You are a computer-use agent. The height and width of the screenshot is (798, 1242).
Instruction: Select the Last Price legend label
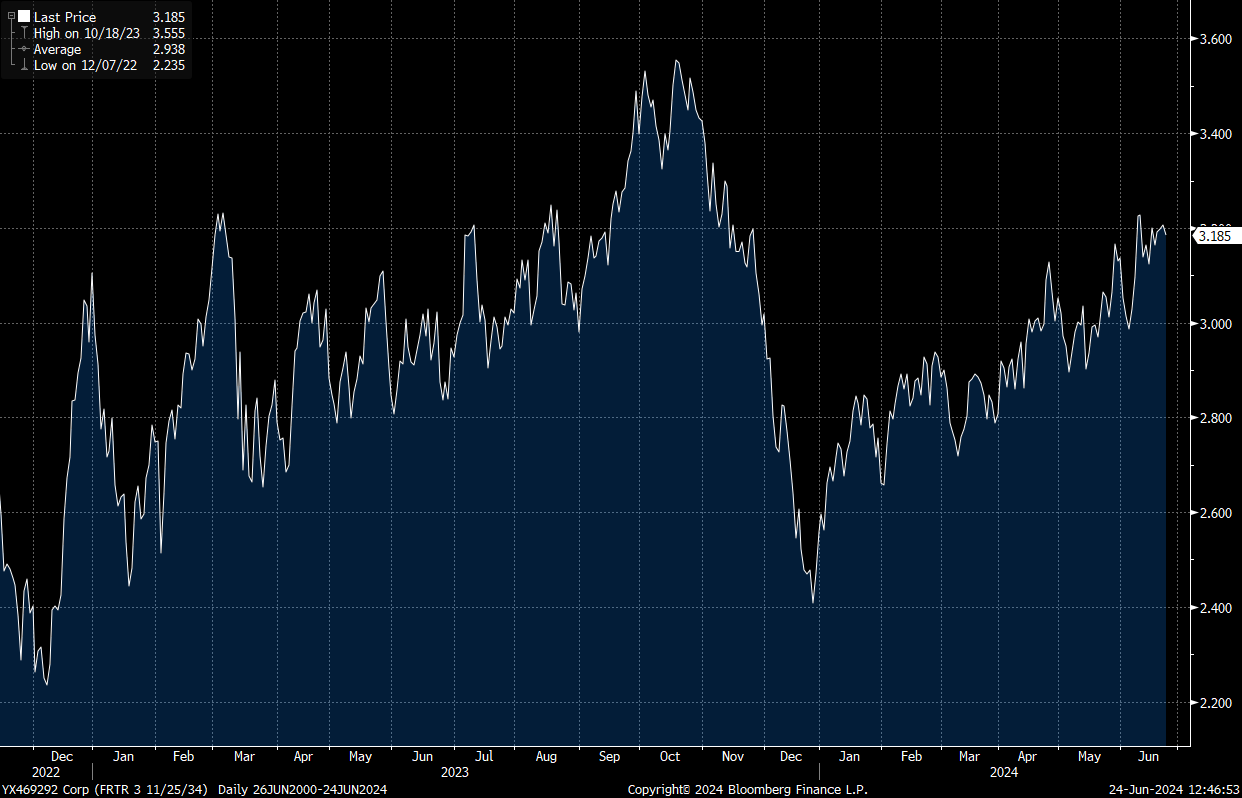[65, 17]
